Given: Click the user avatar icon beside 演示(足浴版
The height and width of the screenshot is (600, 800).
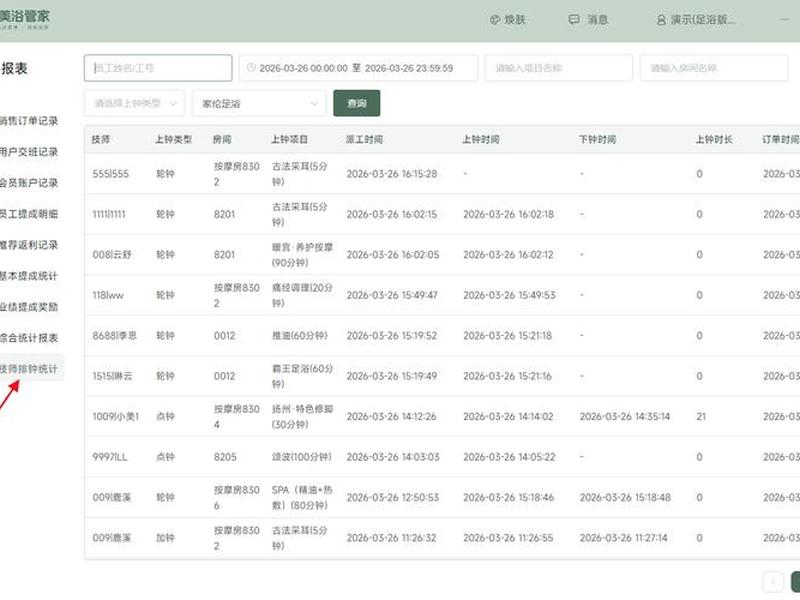Looking at the screenshot, I should pos(661,20).
